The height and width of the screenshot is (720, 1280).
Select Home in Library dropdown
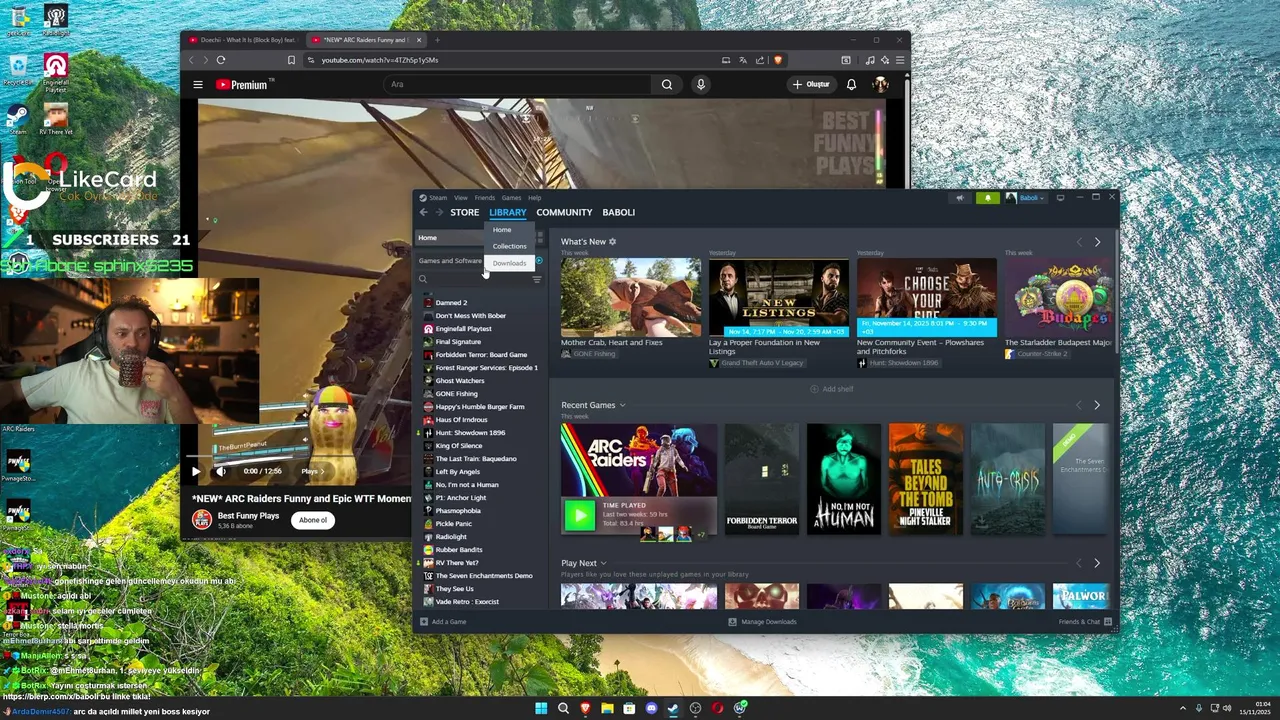pyautogui.click(x=502, y=230)
